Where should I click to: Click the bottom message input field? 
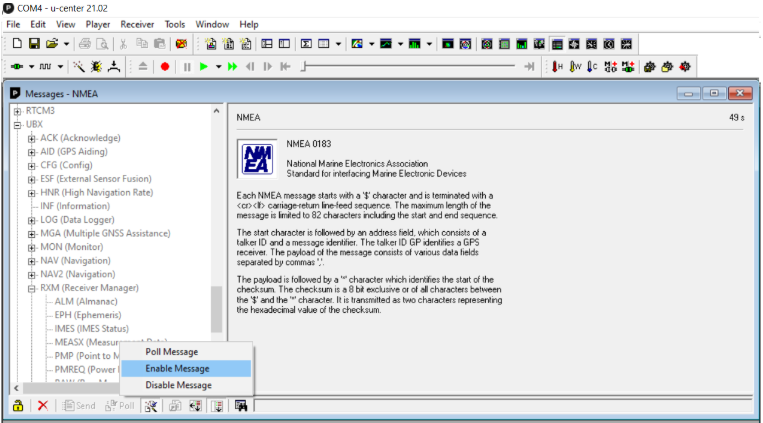[503, 405]
